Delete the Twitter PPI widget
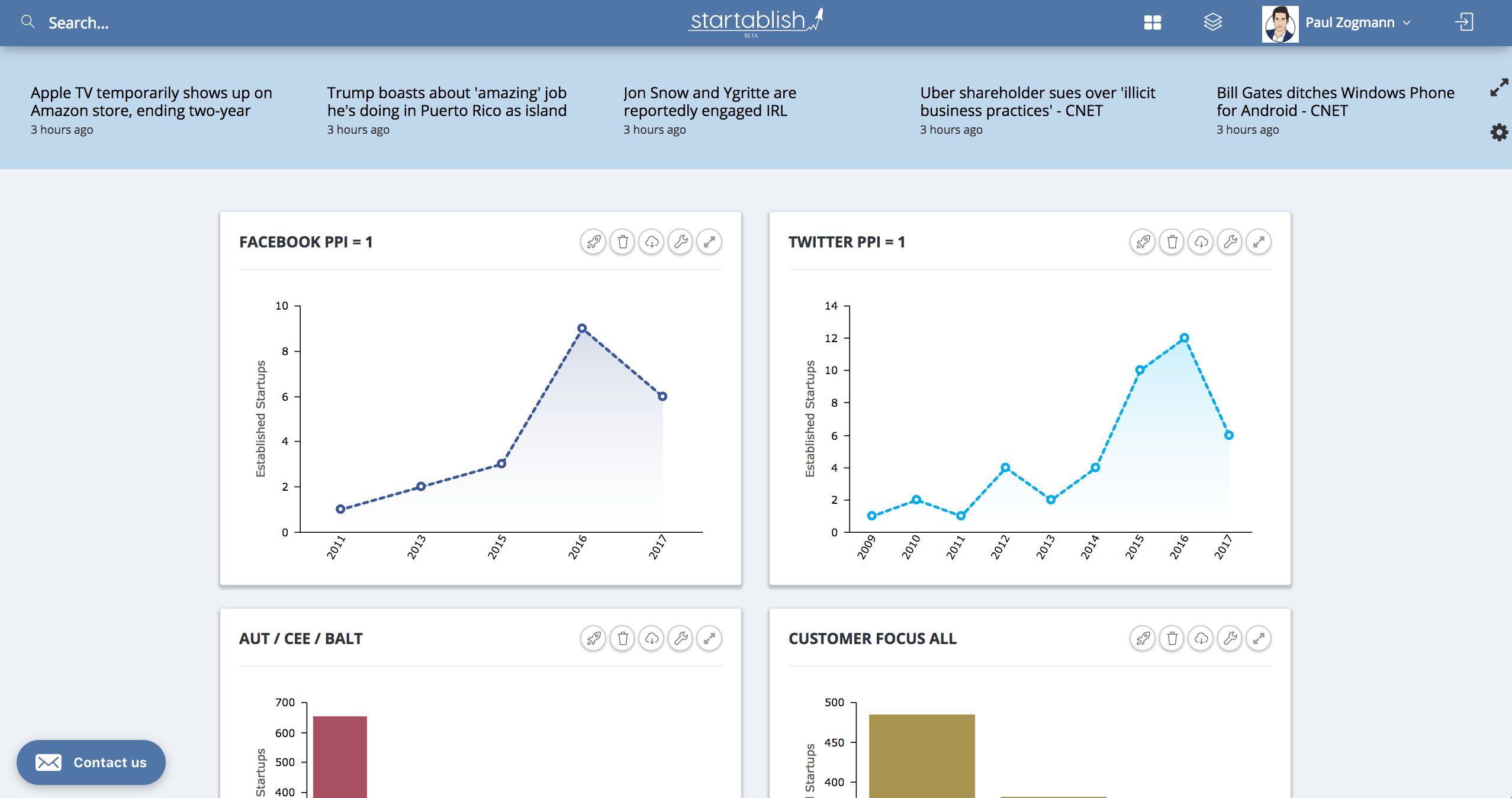 click(1173, 242)
